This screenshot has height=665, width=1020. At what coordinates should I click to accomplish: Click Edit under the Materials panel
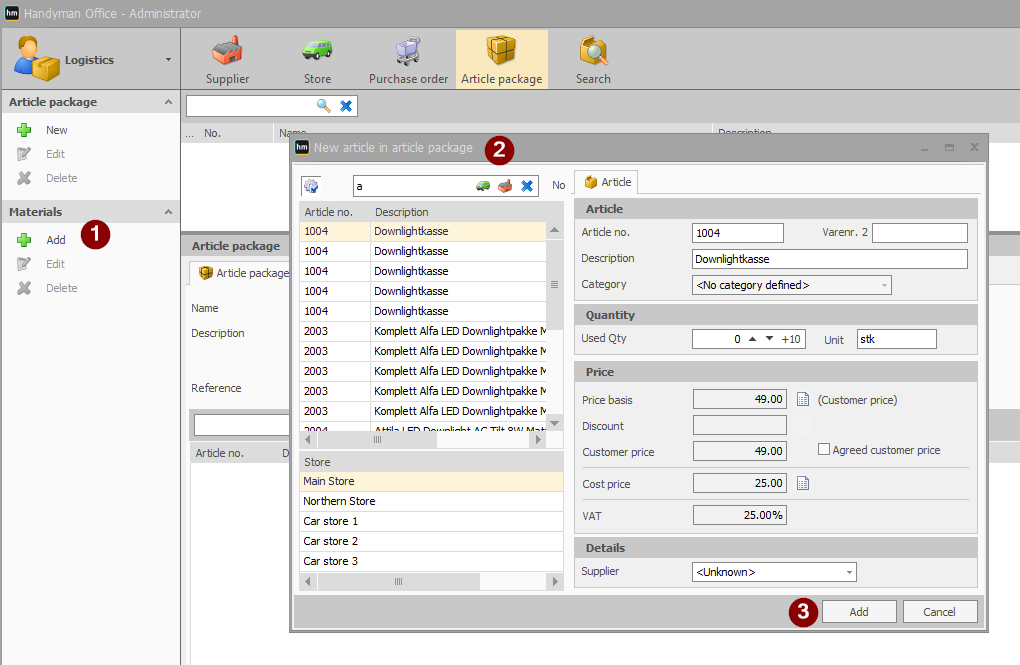55,264
